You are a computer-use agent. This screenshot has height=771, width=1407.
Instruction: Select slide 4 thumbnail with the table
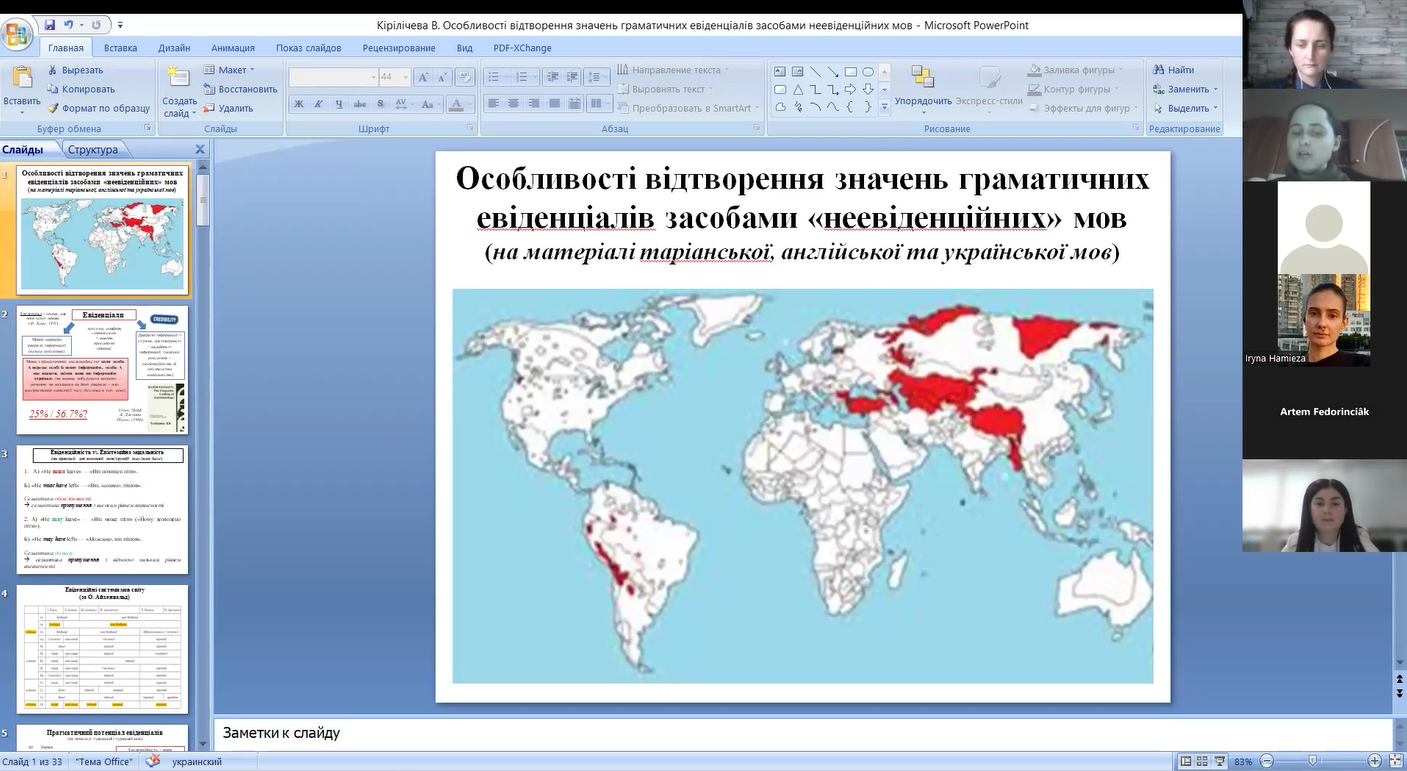(103, 650)
